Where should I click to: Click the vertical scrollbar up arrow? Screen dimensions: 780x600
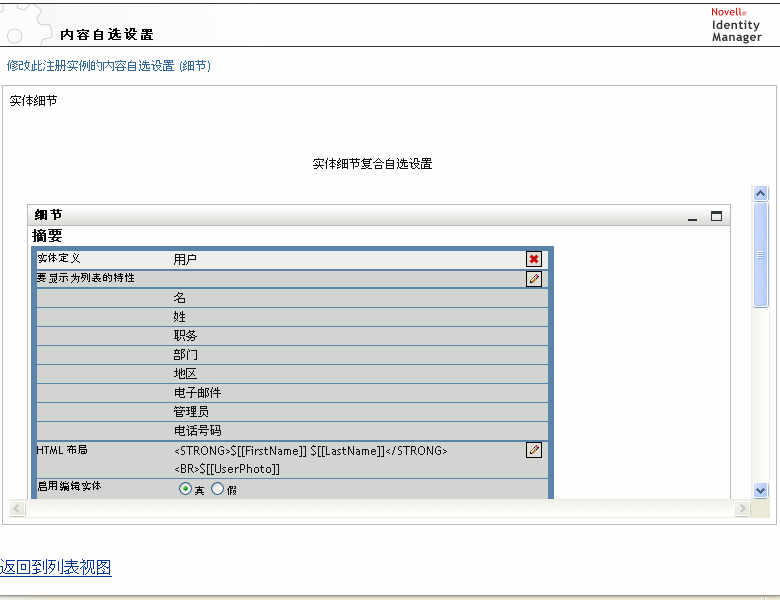tap(761, 193)
